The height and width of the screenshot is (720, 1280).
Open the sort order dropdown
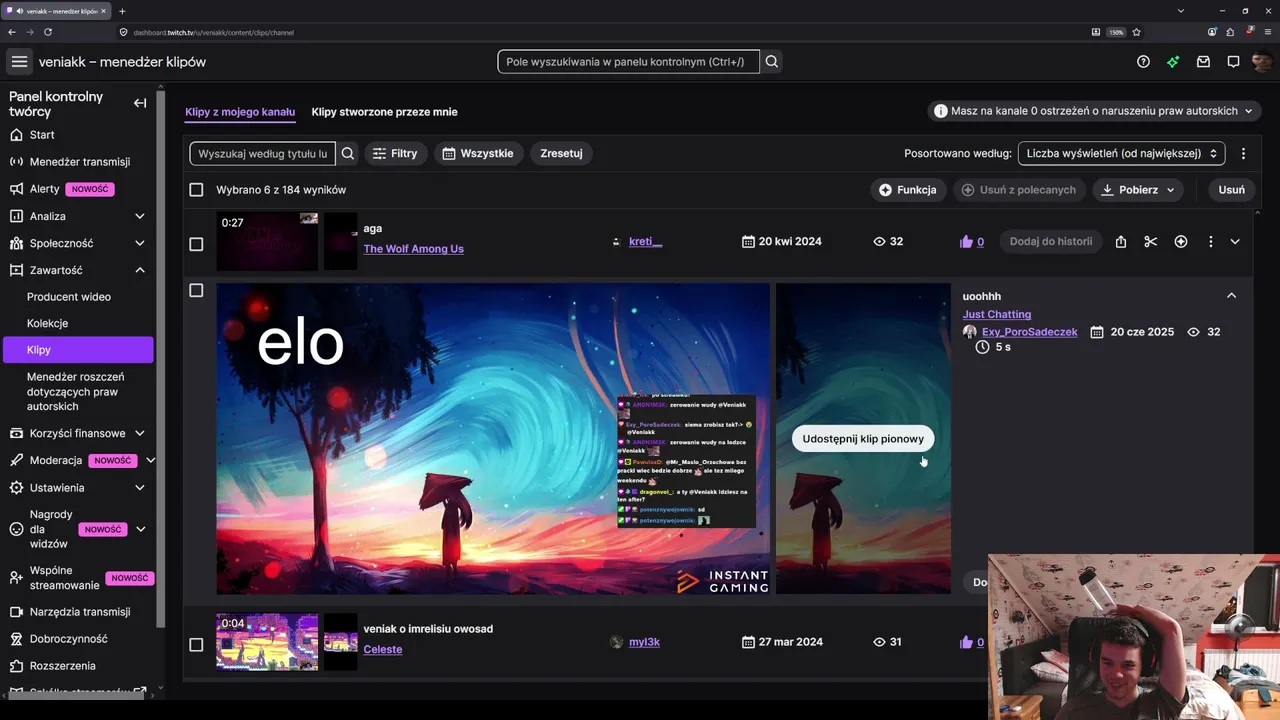pos(1121,154)
